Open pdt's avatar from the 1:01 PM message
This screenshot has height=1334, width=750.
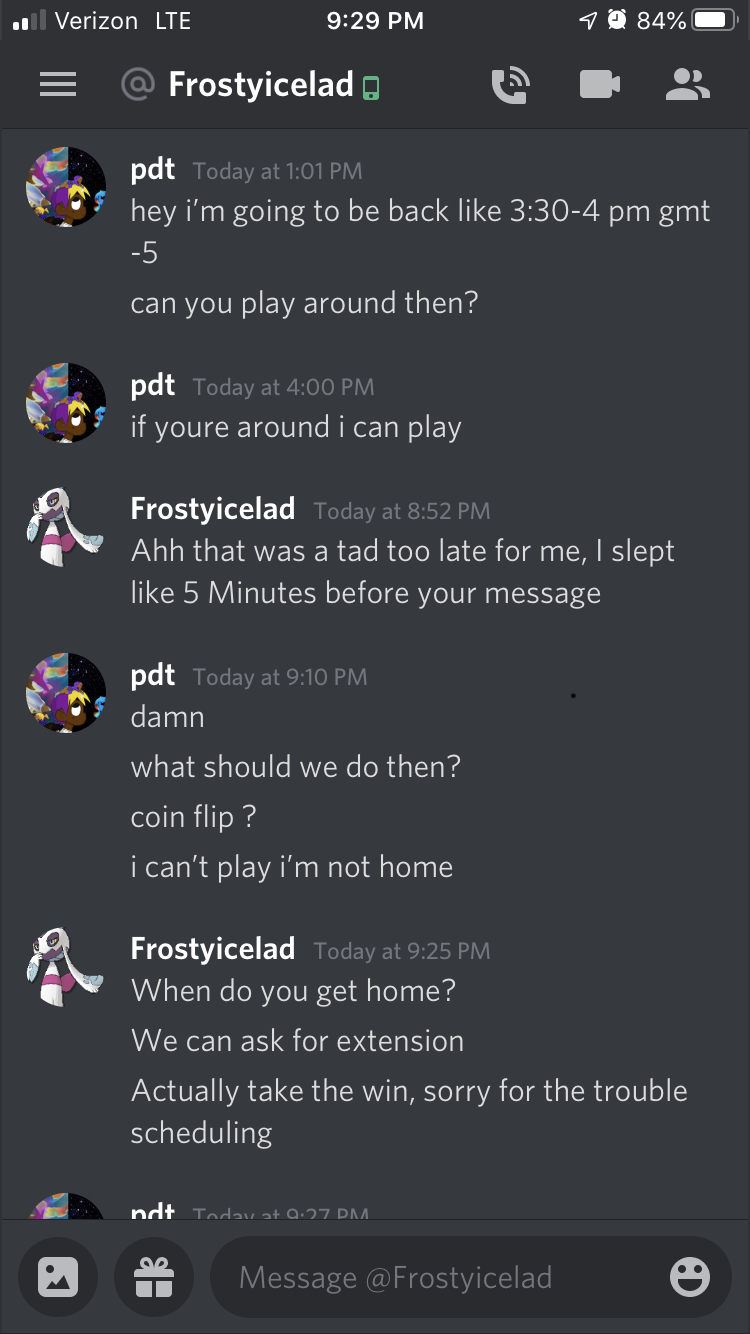coord(66,187)
